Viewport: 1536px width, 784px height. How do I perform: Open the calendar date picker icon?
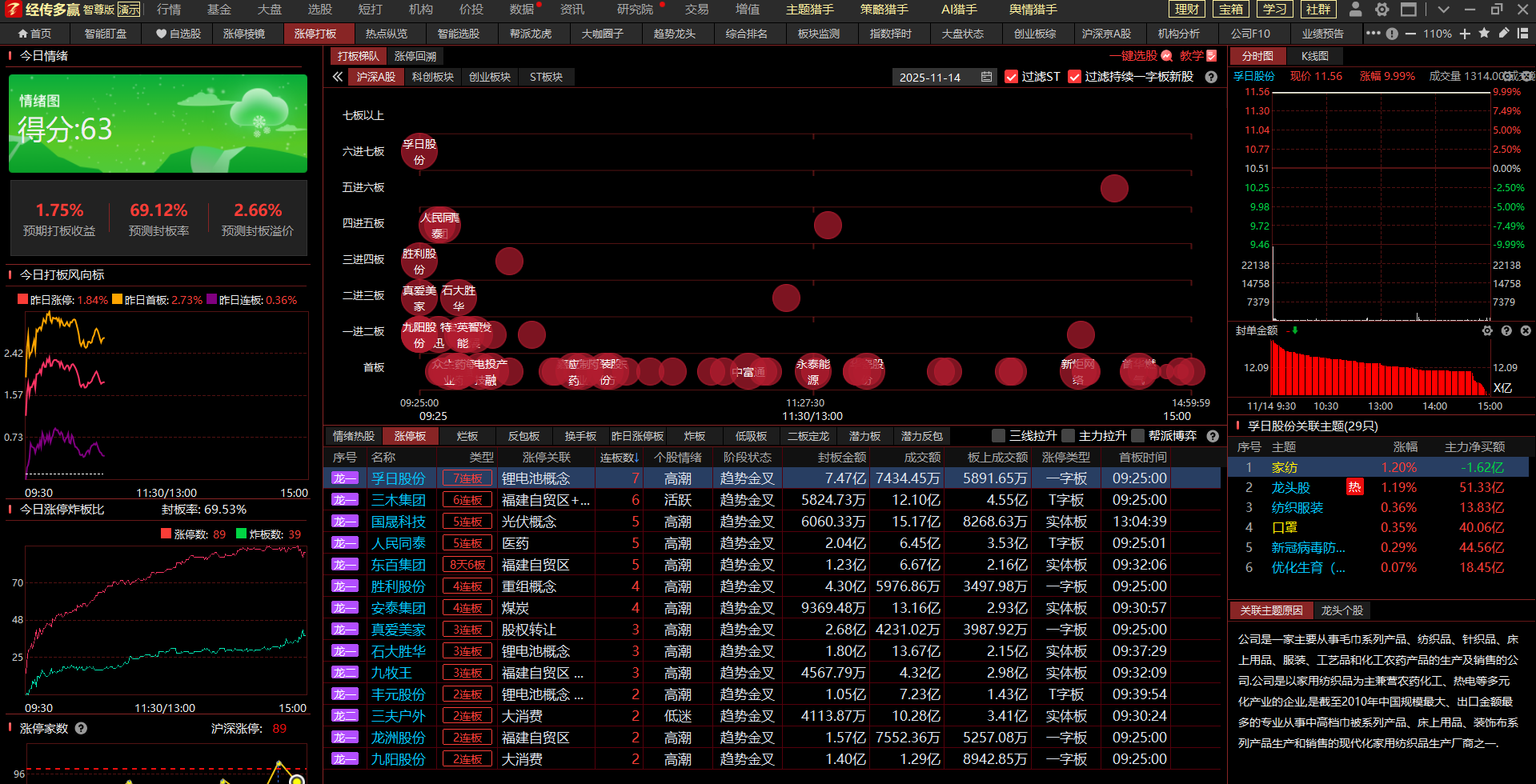pos(986,77)
